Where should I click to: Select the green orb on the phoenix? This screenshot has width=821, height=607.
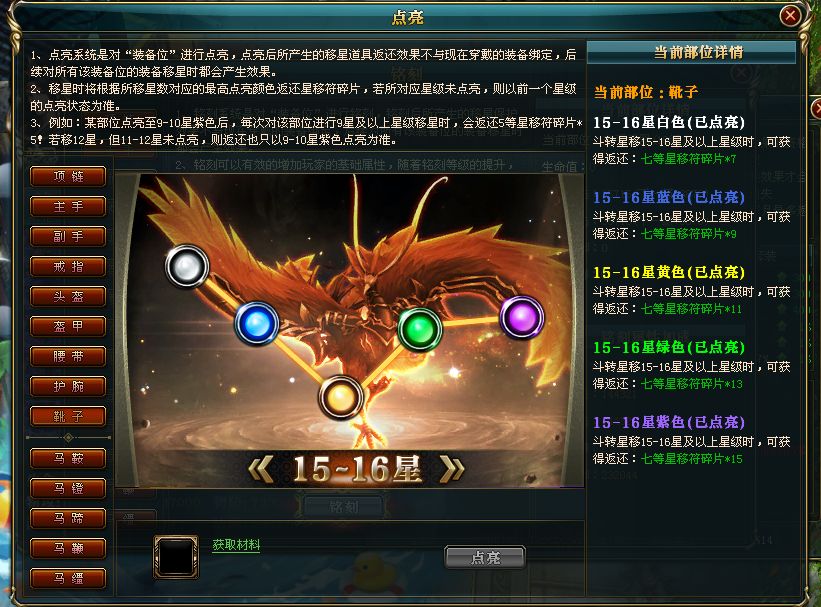(x=419, y=329)
